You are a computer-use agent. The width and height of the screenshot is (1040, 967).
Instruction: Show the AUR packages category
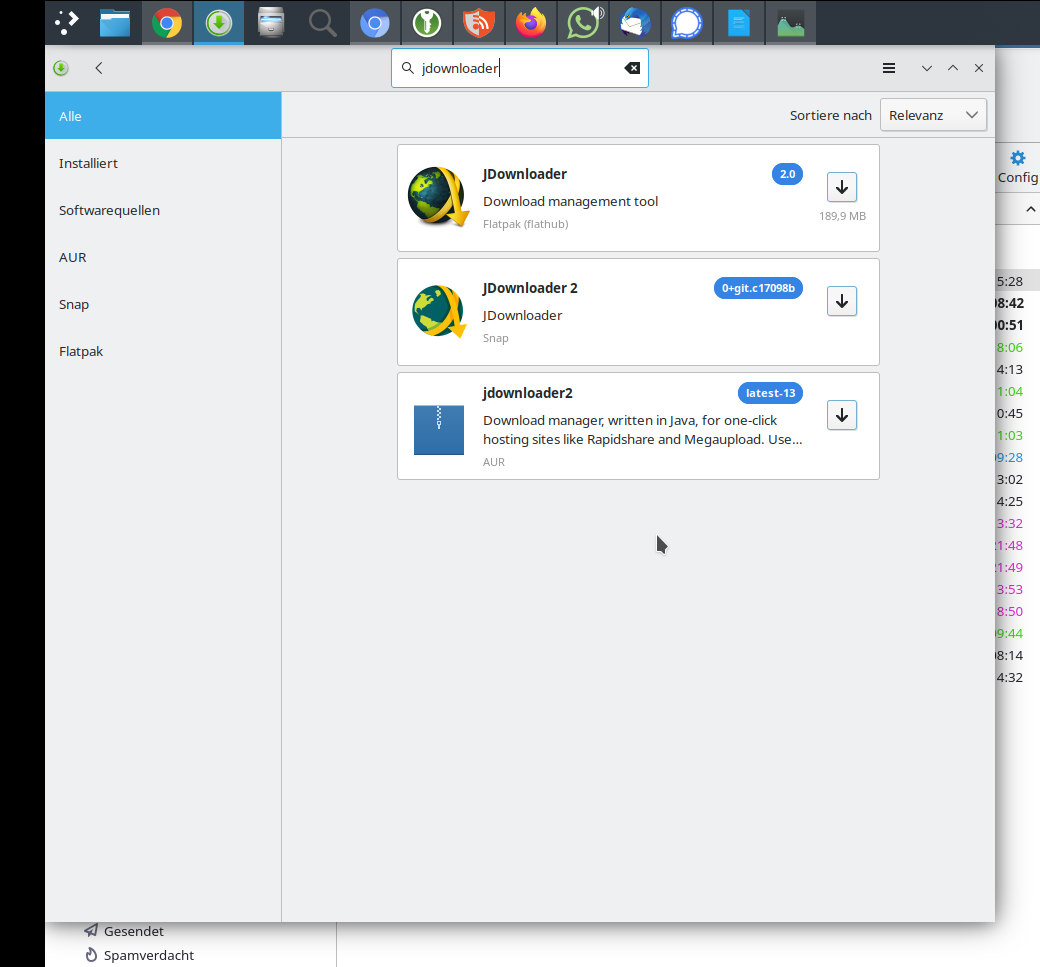point(163,257)
